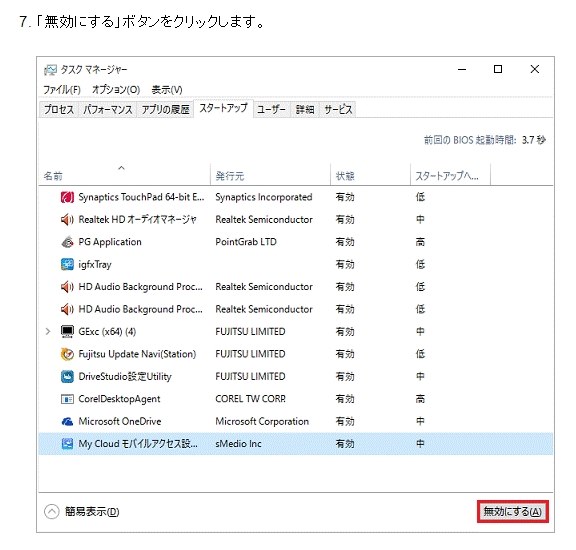The height and width of the screenshot is (550, 576).
Task: Click the DriveStudio設定Utility icon
Action: (x=67, y=377)
